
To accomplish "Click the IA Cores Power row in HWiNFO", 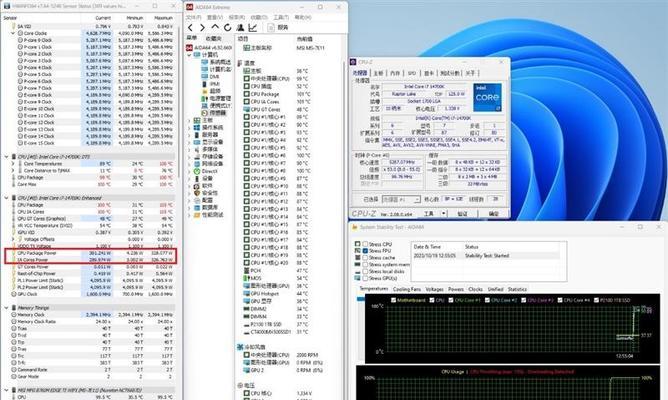I will (x=90, y=259).
